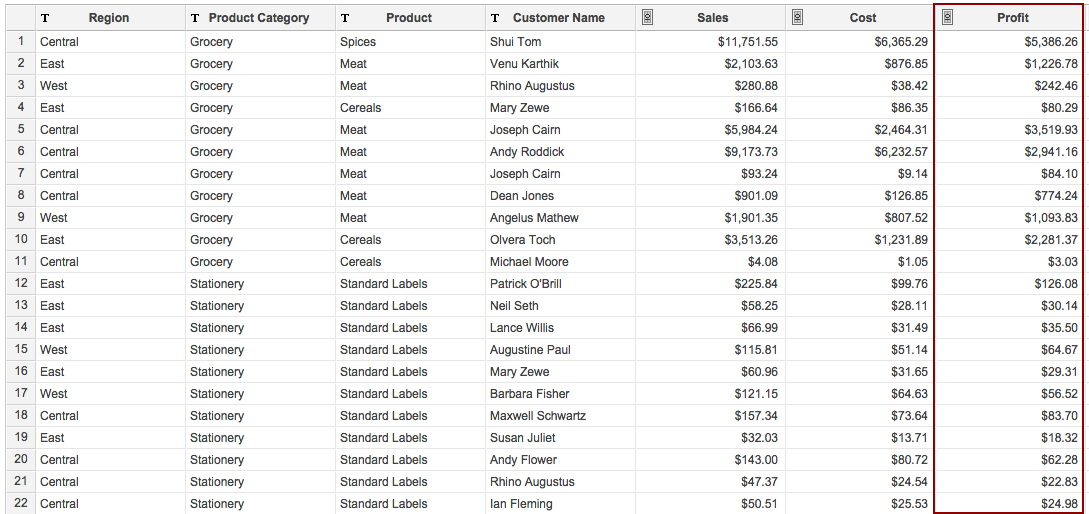Click the currency type icon in Profit header

tap(947, 17)
